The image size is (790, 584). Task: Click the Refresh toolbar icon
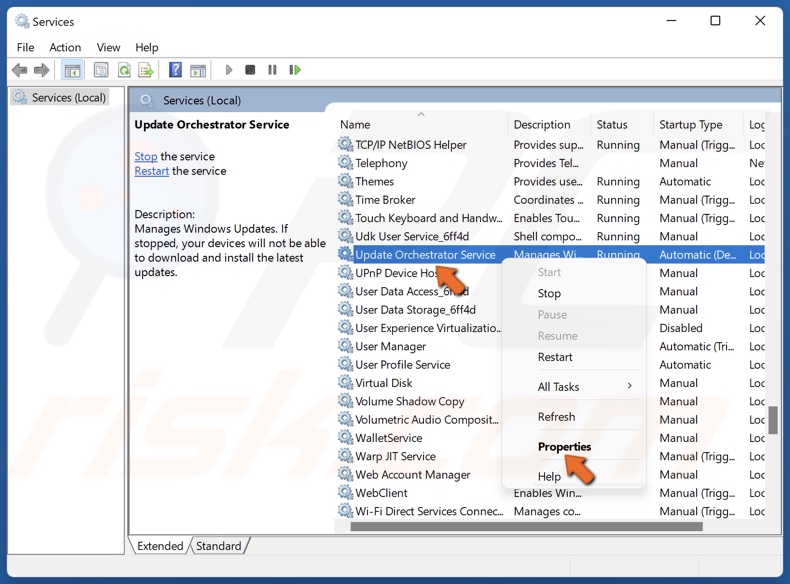click(x=124, y=70)
